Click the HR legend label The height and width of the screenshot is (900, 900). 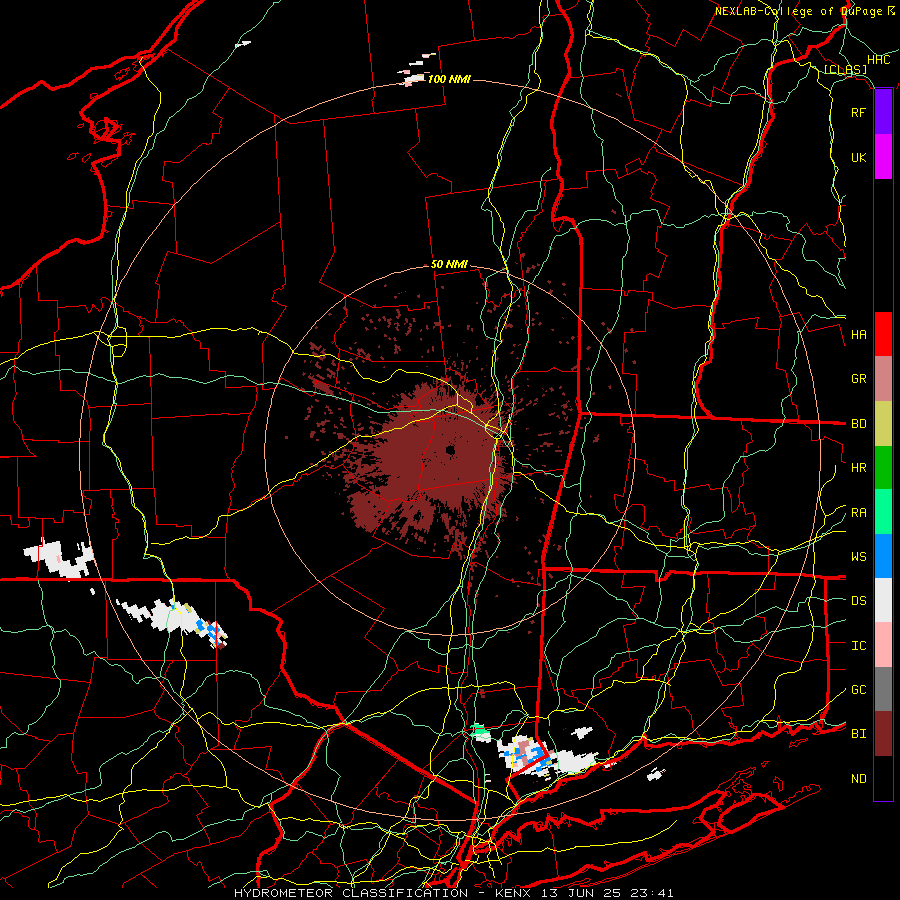(858, 468)
